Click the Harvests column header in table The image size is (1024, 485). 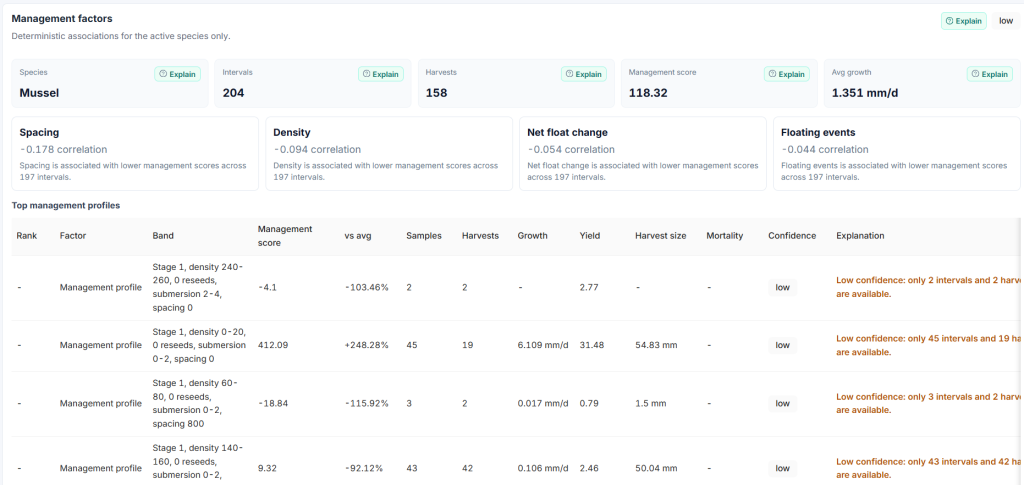click(480, 236)
